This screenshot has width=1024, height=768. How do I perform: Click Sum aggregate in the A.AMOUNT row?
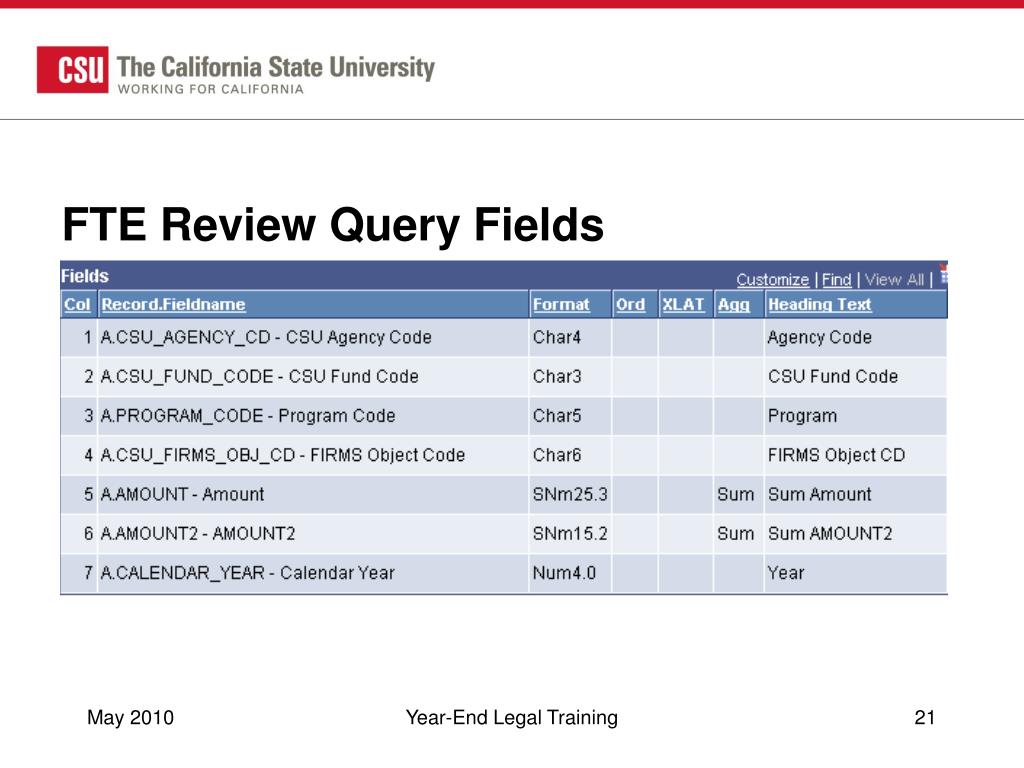tap(735, 494)
